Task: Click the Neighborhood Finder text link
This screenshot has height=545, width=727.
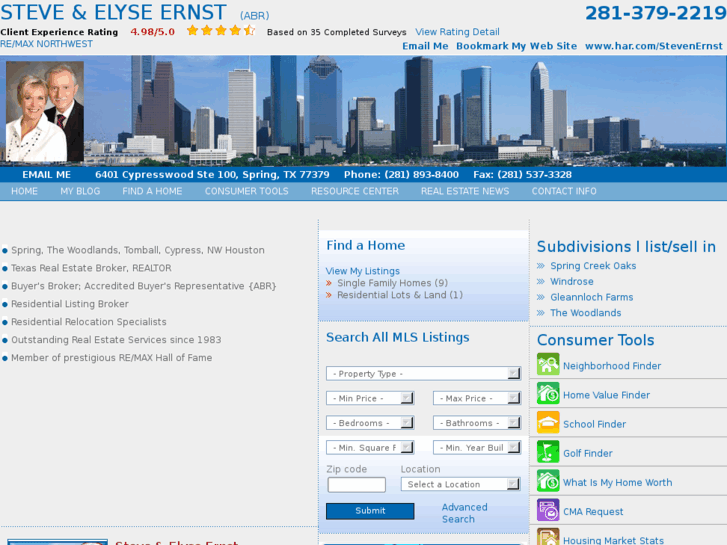Action: click(x=612, y=366)
